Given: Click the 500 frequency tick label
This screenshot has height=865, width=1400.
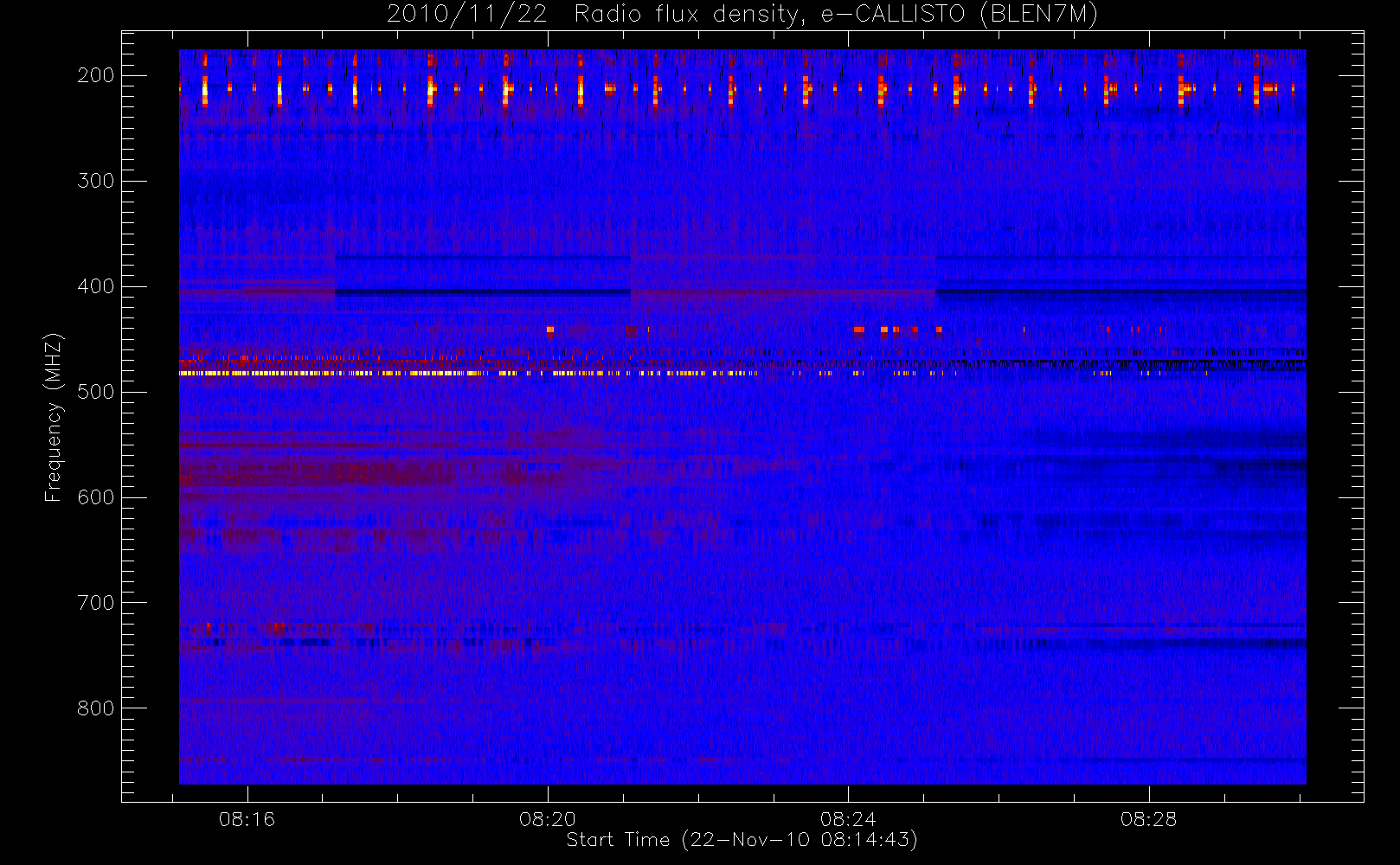Looking at the screenshot, I should (x=96, y=392).
